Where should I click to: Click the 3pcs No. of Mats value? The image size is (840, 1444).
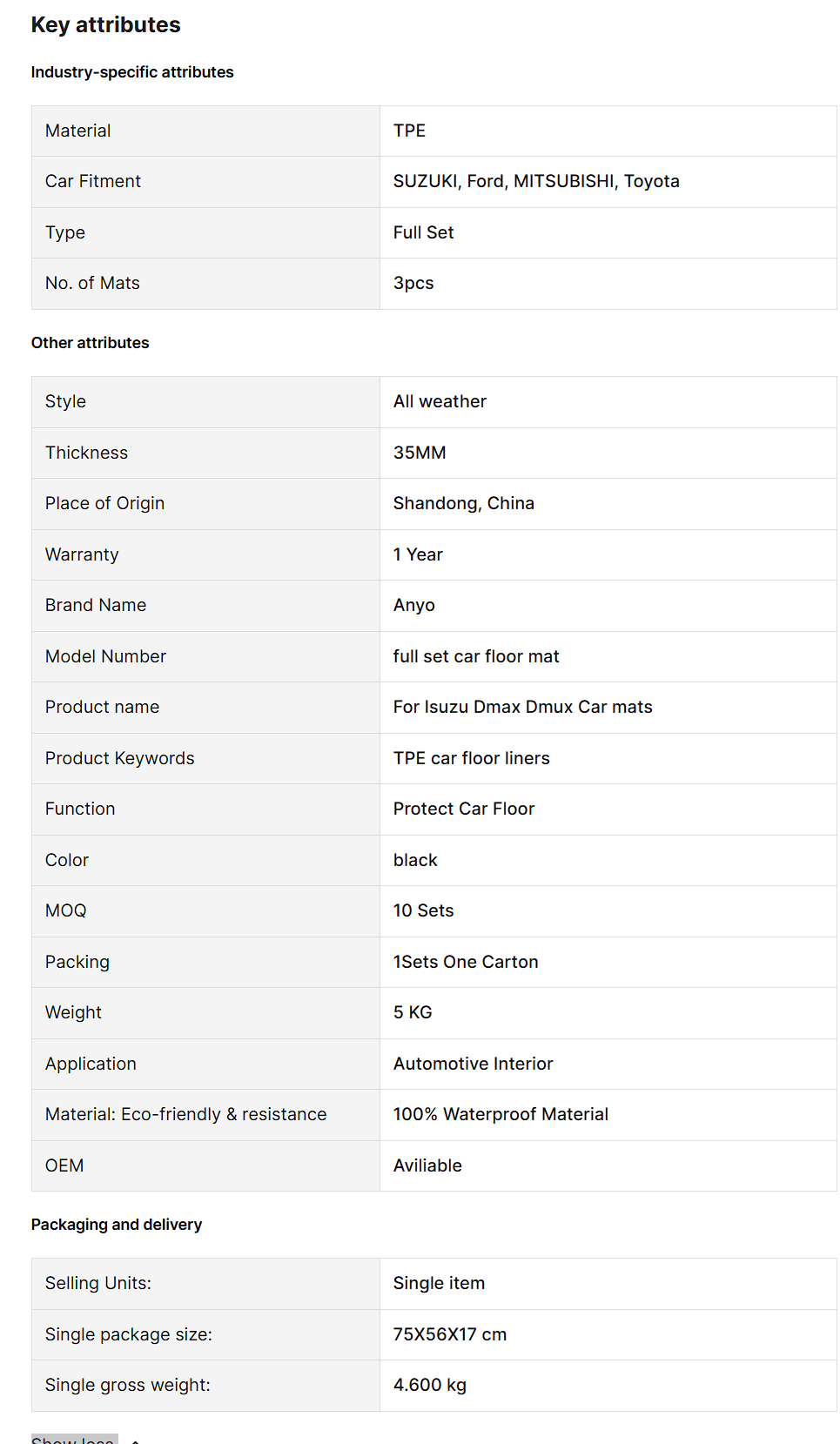tap(413, 283)
